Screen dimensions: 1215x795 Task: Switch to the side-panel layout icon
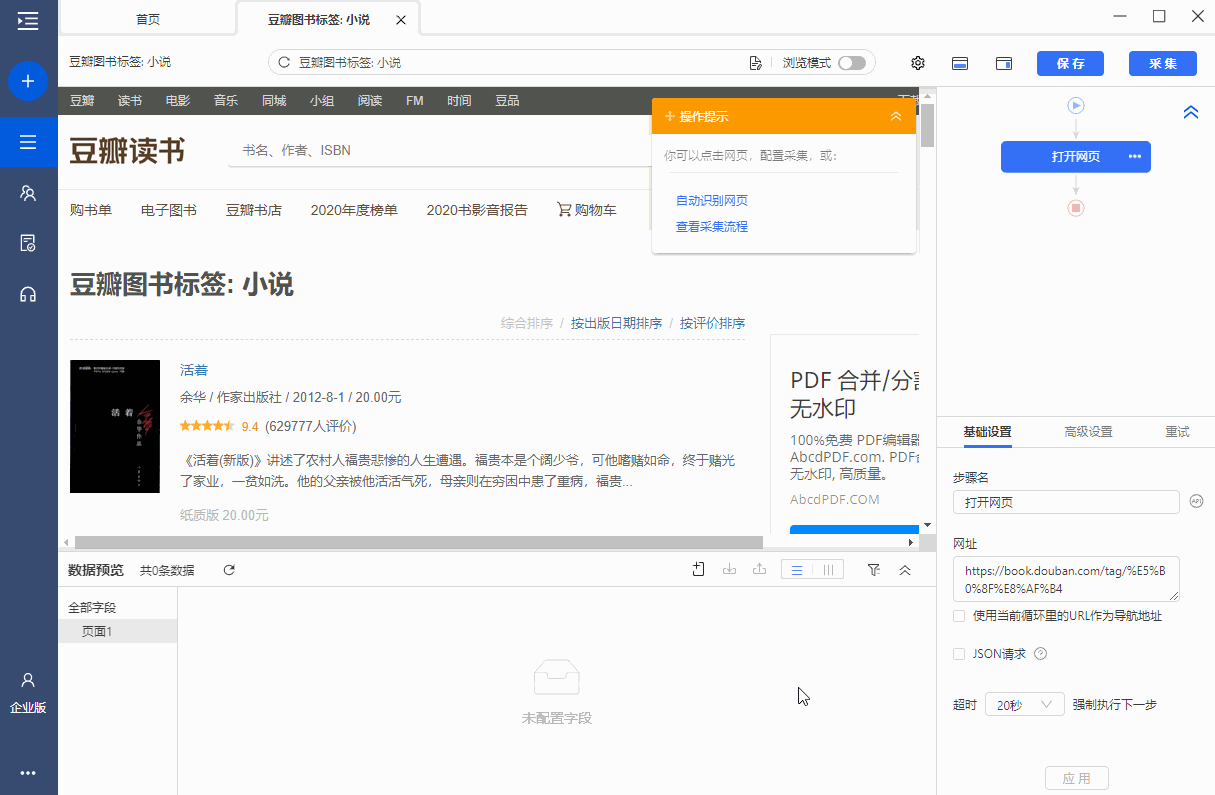(1004, 63)
